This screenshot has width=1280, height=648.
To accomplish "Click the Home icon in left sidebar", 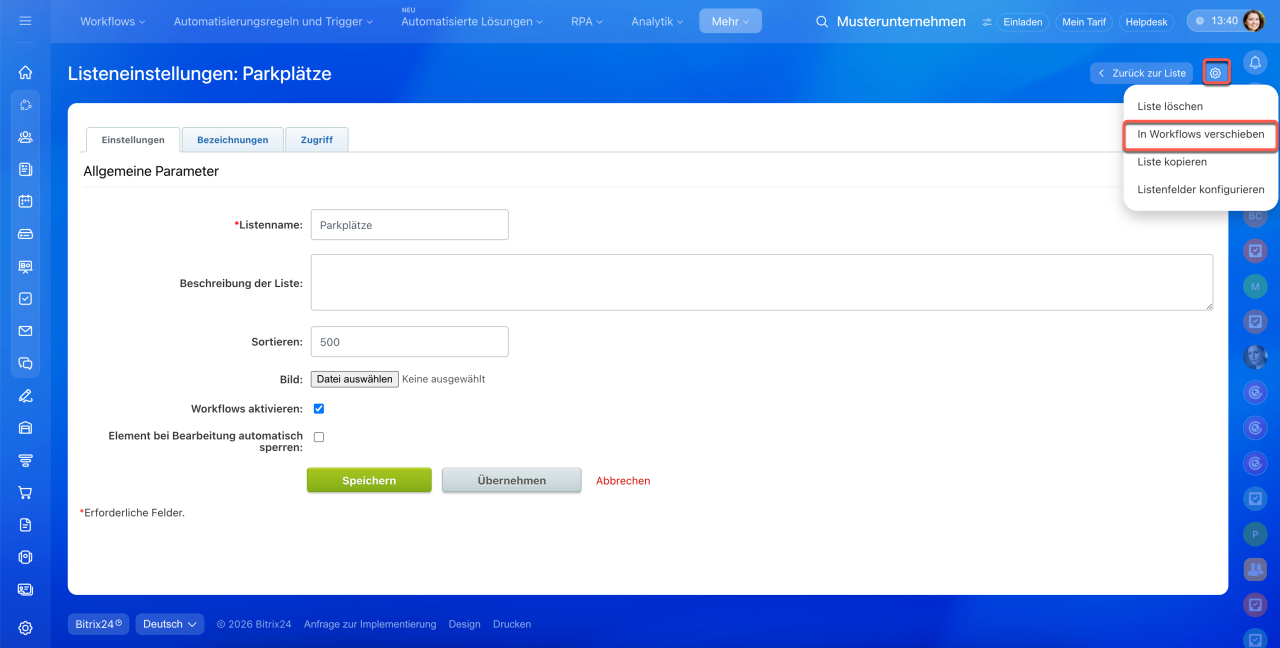I will coord(25,72).
